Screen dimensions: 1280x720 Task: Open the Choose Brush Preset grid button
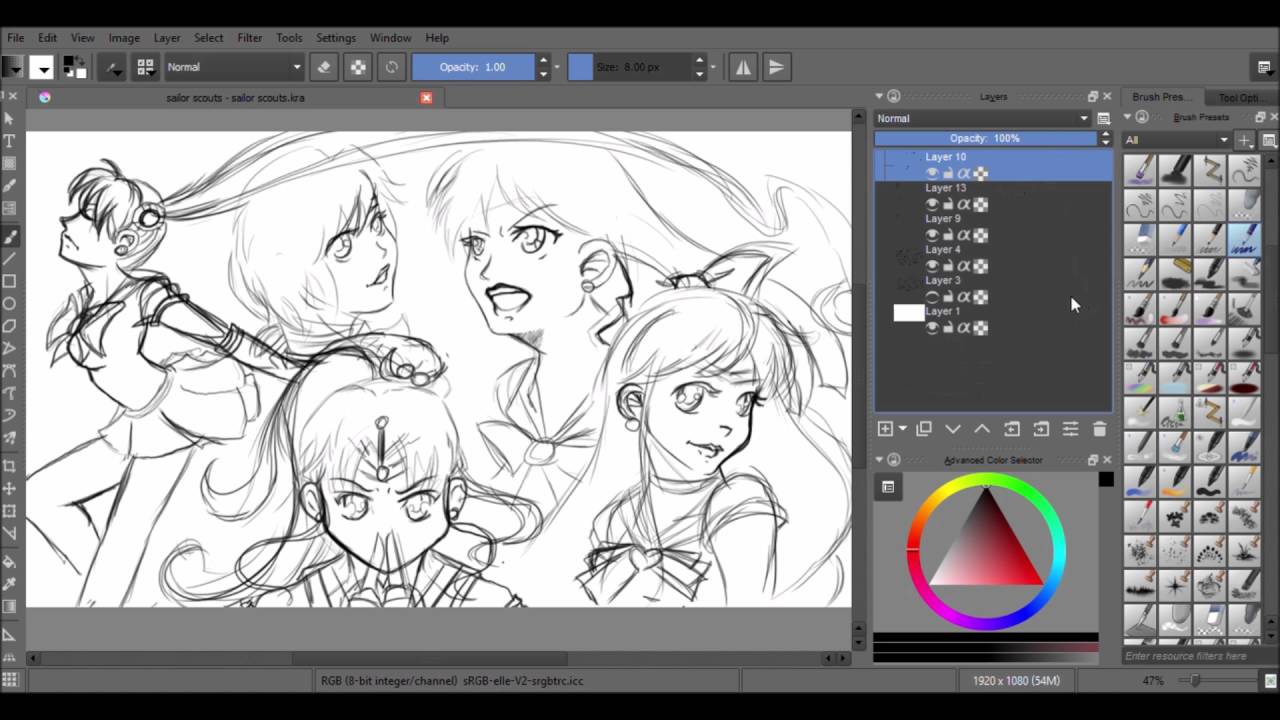point(145,67)
